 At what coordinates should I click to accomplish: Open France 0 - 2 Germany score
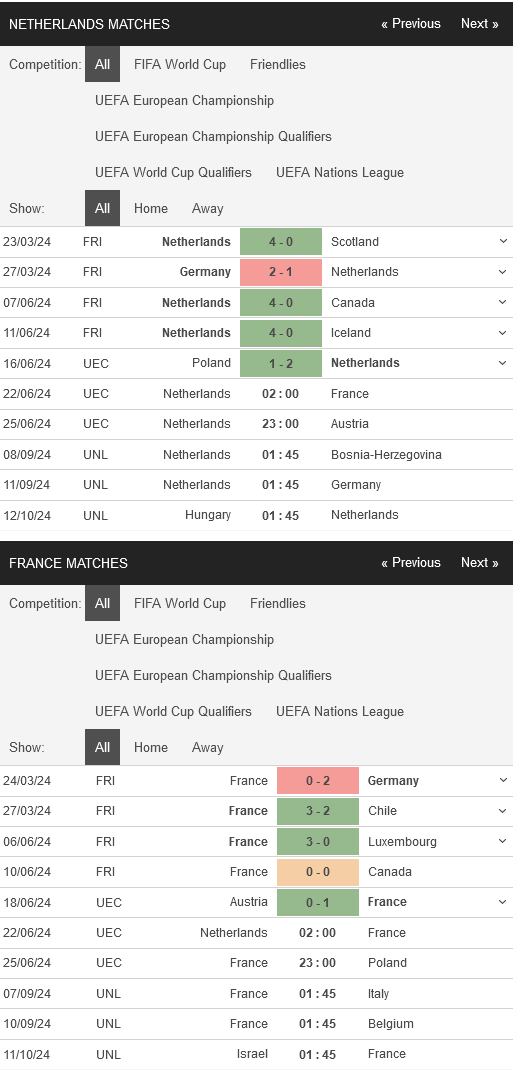[318, 781]
